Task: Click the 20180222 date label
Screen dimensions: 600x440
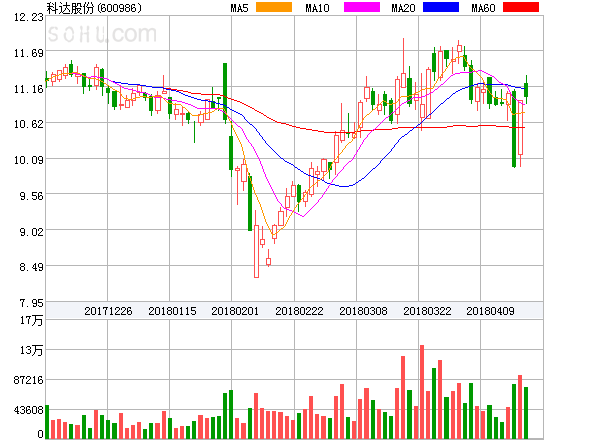Action: coord(299,311)
